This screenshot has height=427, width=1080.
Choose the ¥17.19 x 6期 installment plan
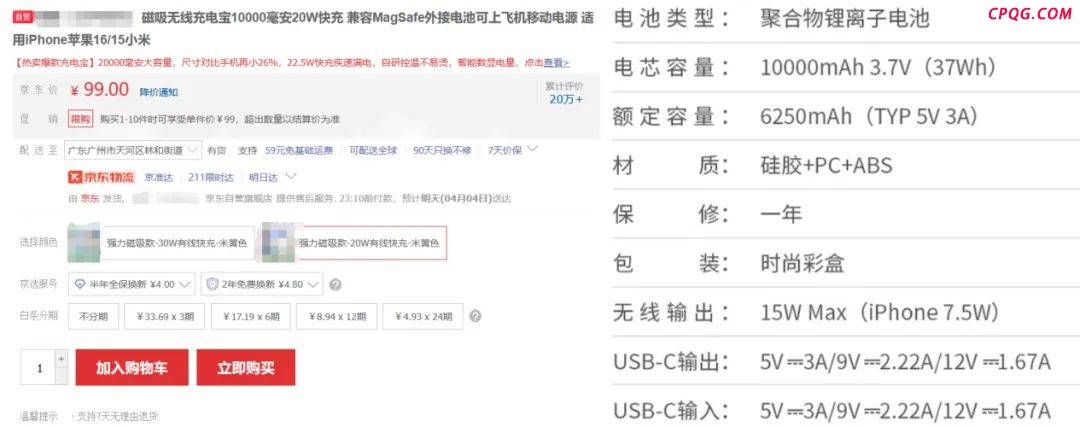tap(251, 316)
